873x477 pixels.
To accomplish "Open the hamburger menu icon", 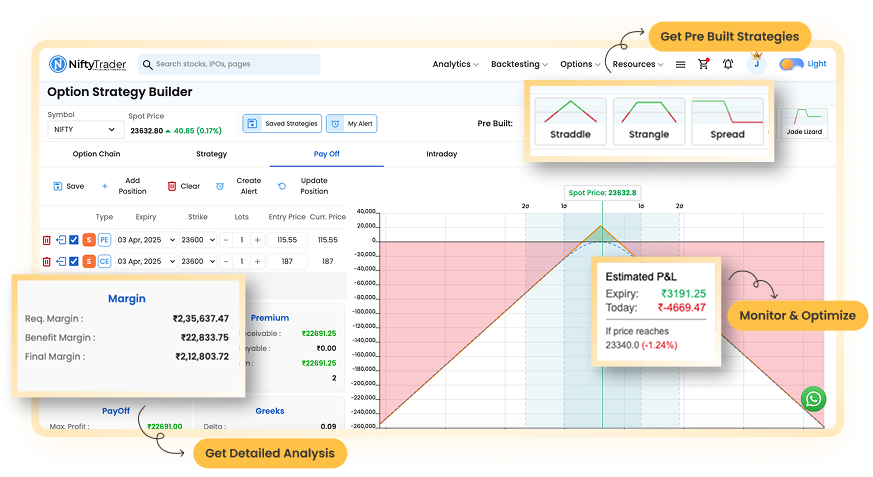I will click(x=680, y=64).
